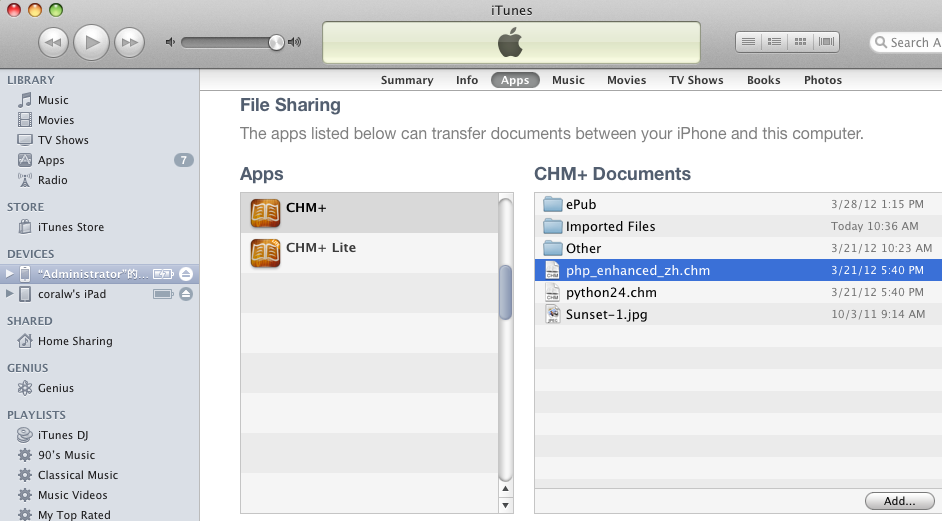The height and width of the screenshot is (521, 942).
Task: Eject coralw's iPad
Action: [186, 294]
